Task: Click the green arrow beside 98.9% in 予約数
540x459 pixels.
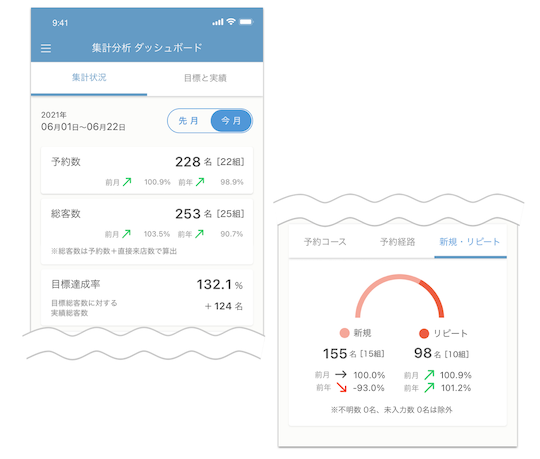Action: [x=200, y=181]
